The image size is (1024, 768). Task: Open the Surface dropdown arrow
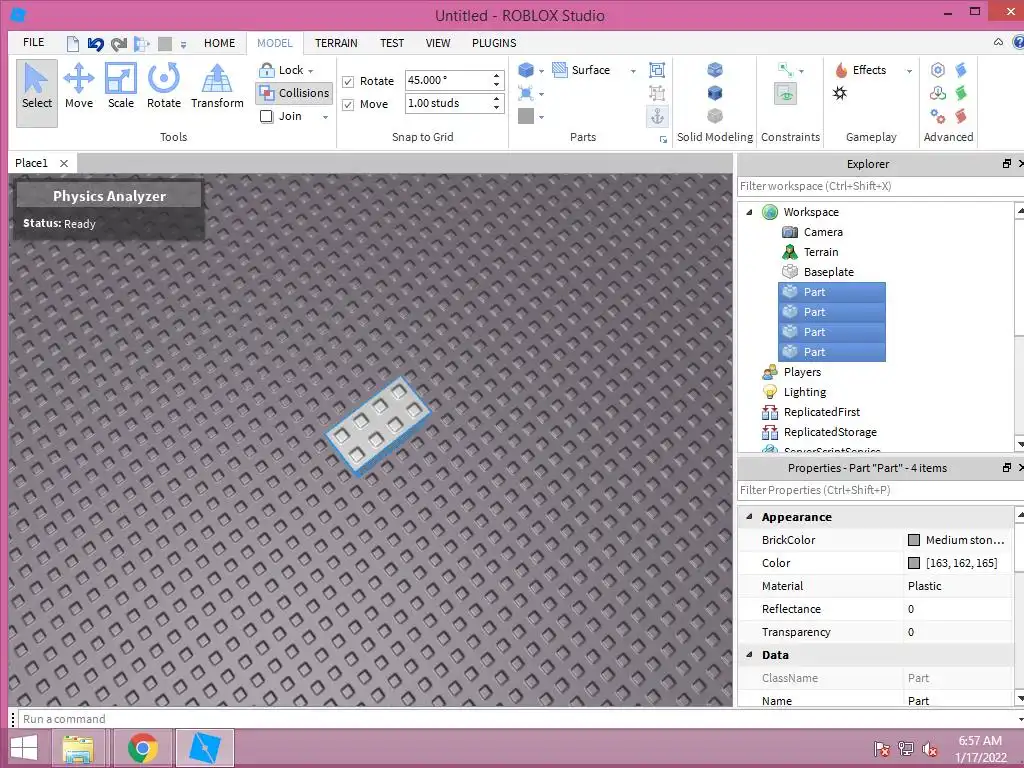[633, 71]
